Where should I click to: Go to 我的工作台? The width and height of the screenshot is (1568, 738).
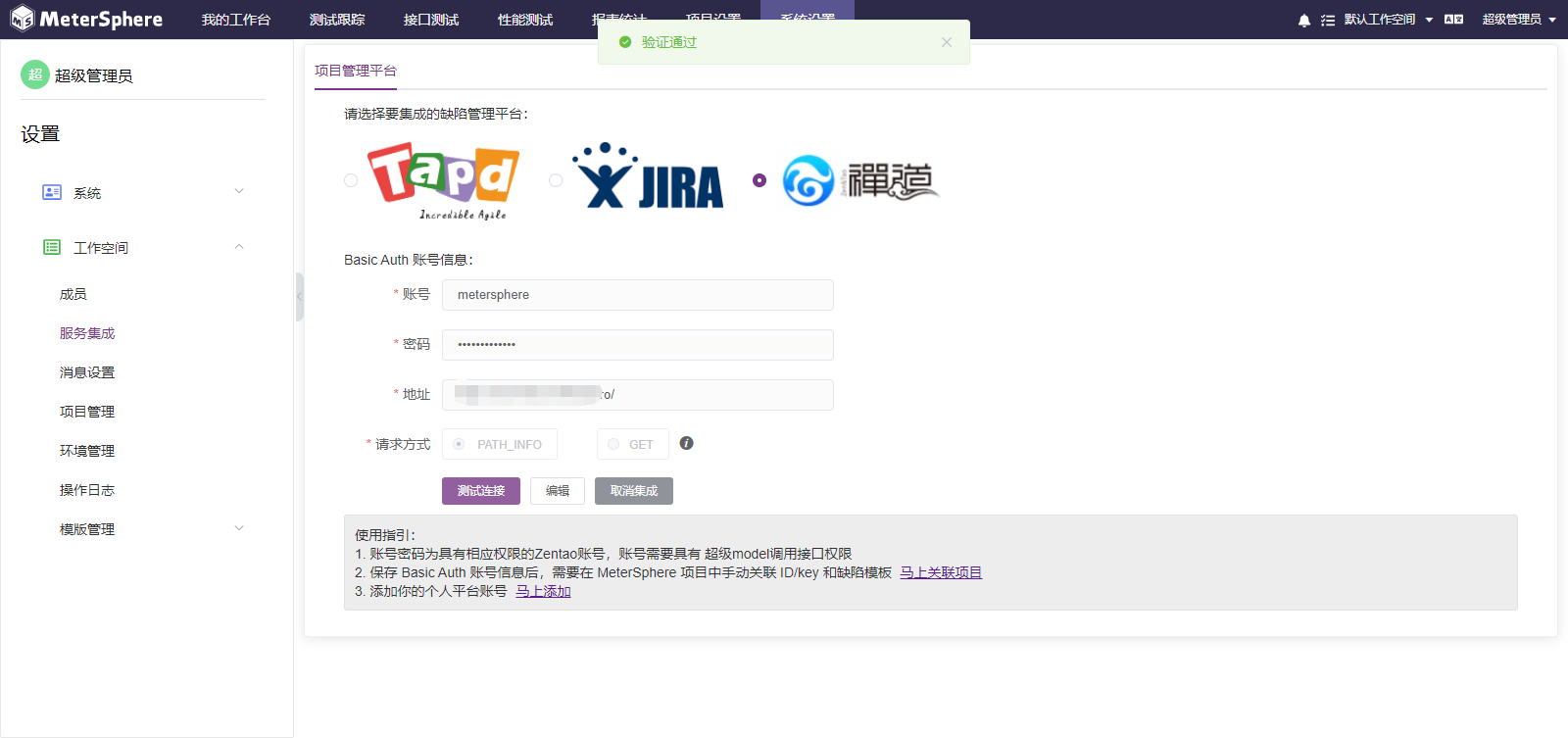click(236, 20)
